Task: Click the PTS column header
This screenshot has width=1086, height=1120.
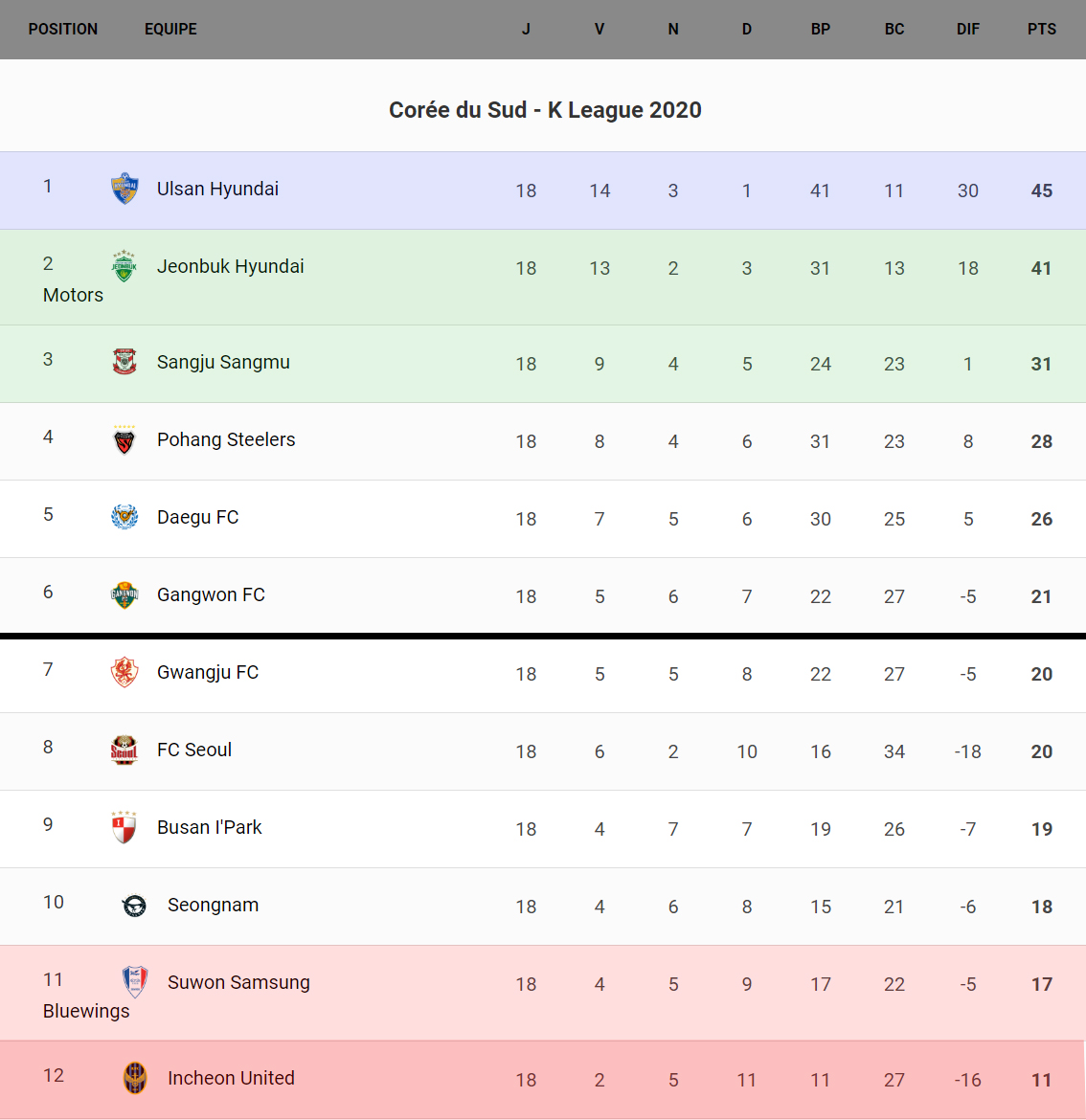Action: 1041,29
